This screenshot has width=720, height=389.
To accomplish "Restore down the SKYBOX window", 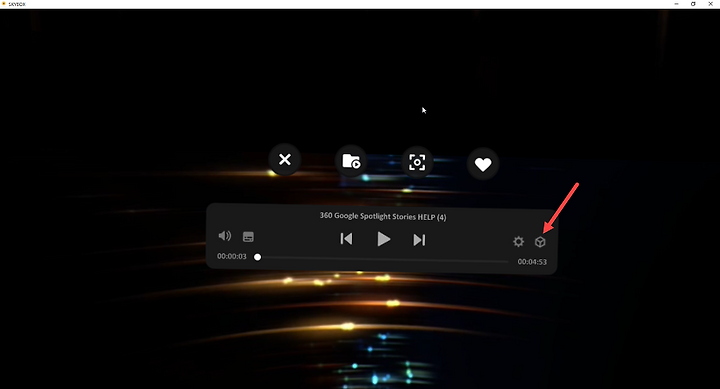I will 693,4.
